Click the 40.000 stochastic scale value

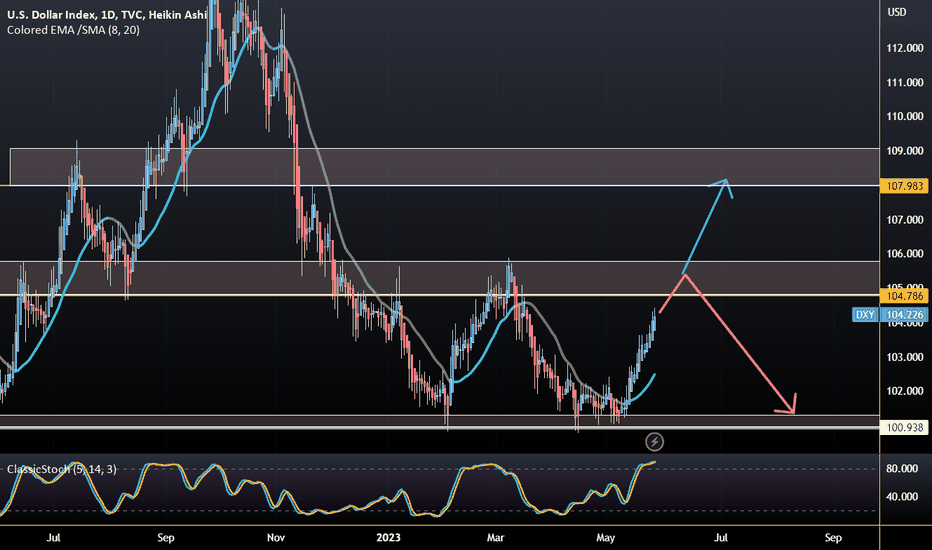[902, 496]
